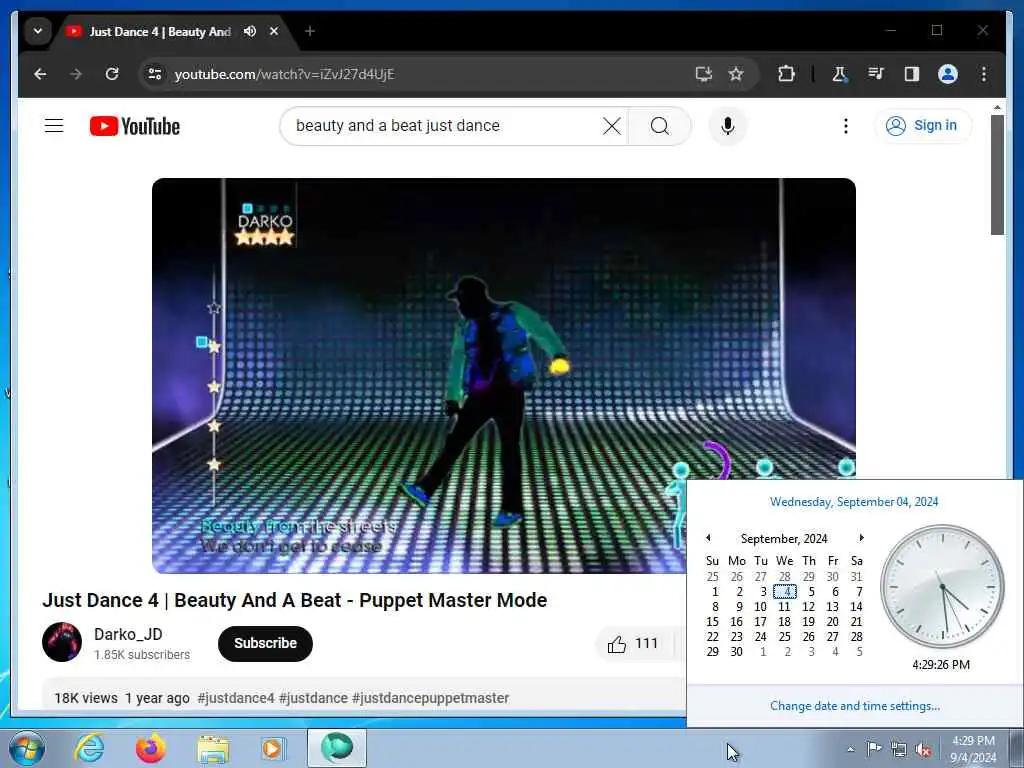Open the Darko_JD channel name link
The height and width of the screenshot is (768, 1024).
(128, 634)
